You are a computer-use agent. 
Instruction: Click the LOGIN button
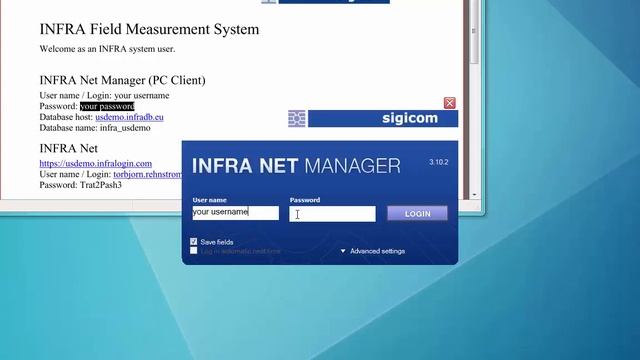coord(417,213)
